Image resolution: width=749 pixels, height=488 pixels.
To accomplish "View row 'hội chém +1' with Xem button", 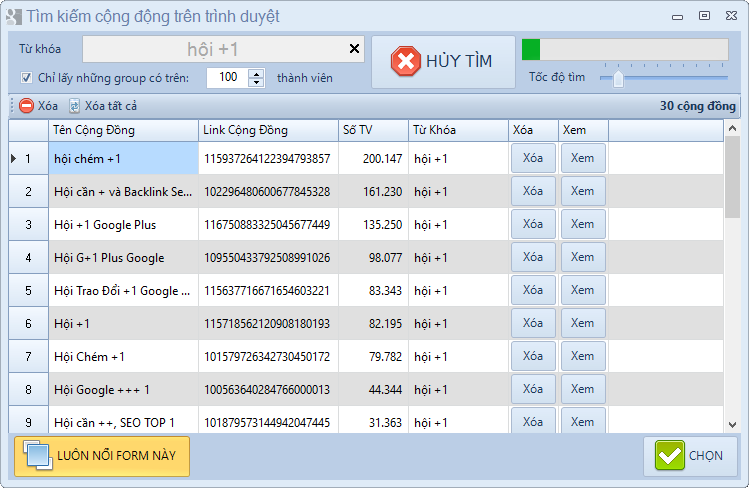I will 583,158.
